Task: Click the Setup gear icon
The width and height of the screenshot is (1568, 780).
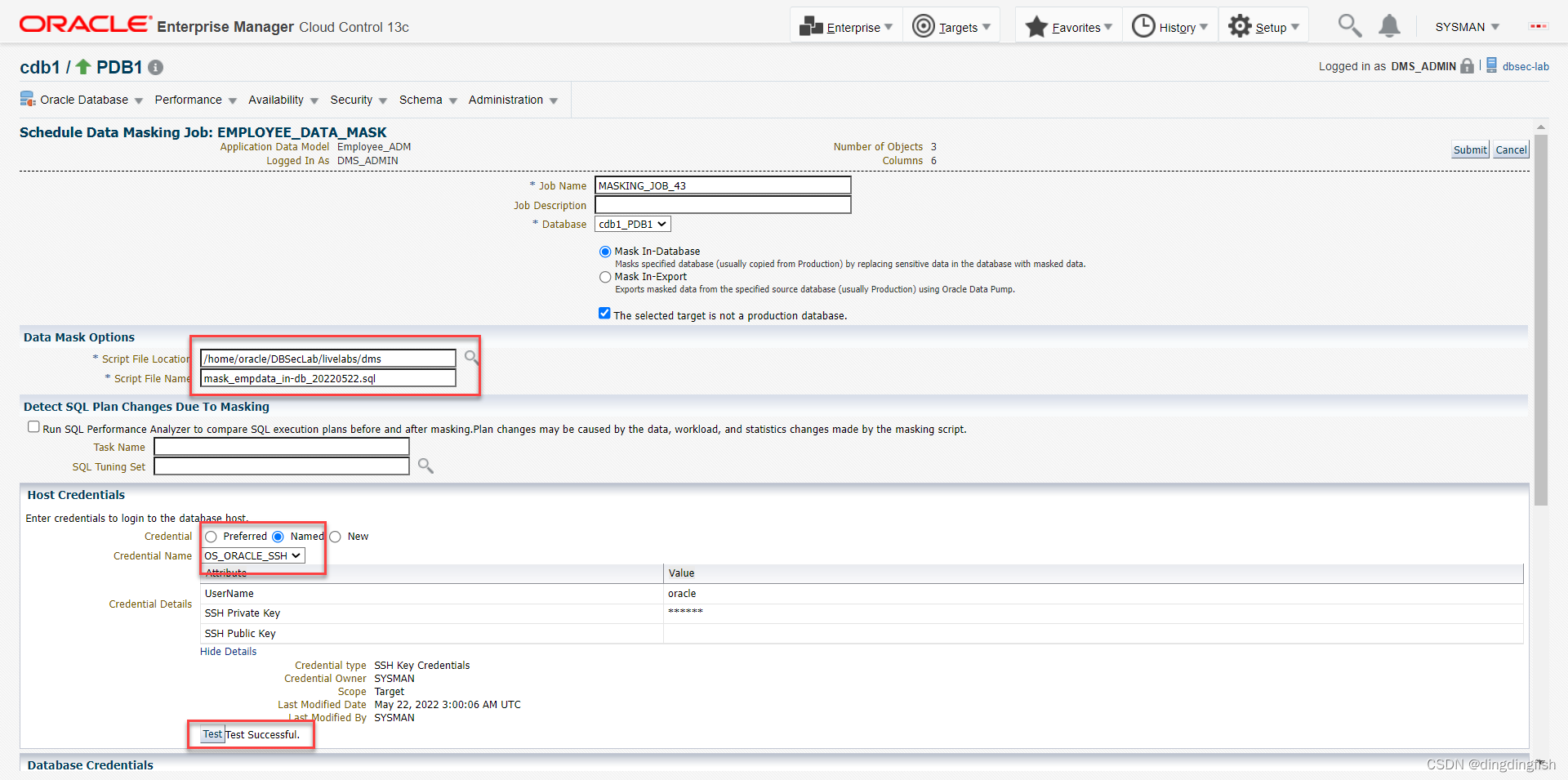Action: tap(1240, 26)
